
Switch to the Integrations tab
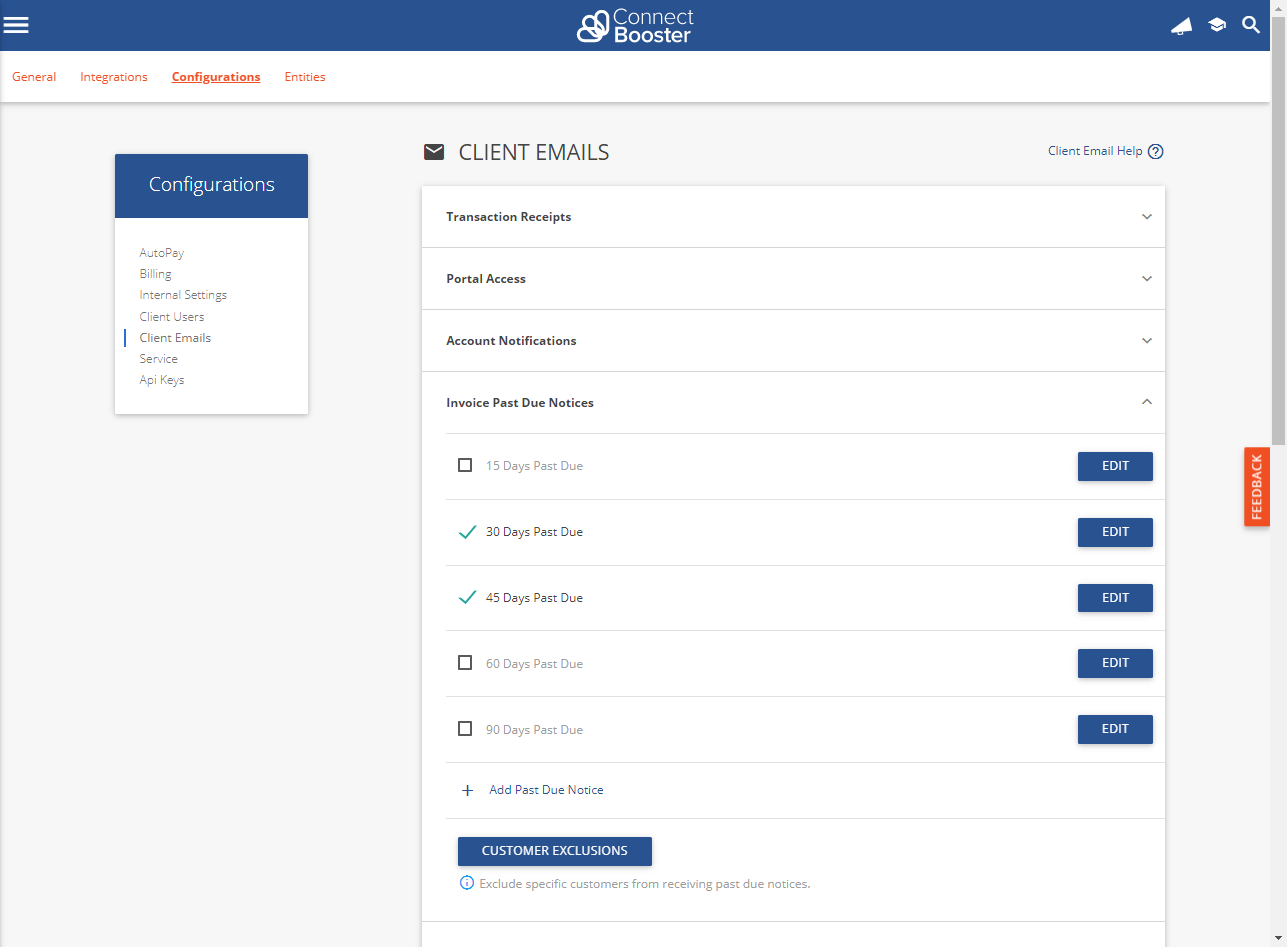pyautogui.click(x=114, y=77)
